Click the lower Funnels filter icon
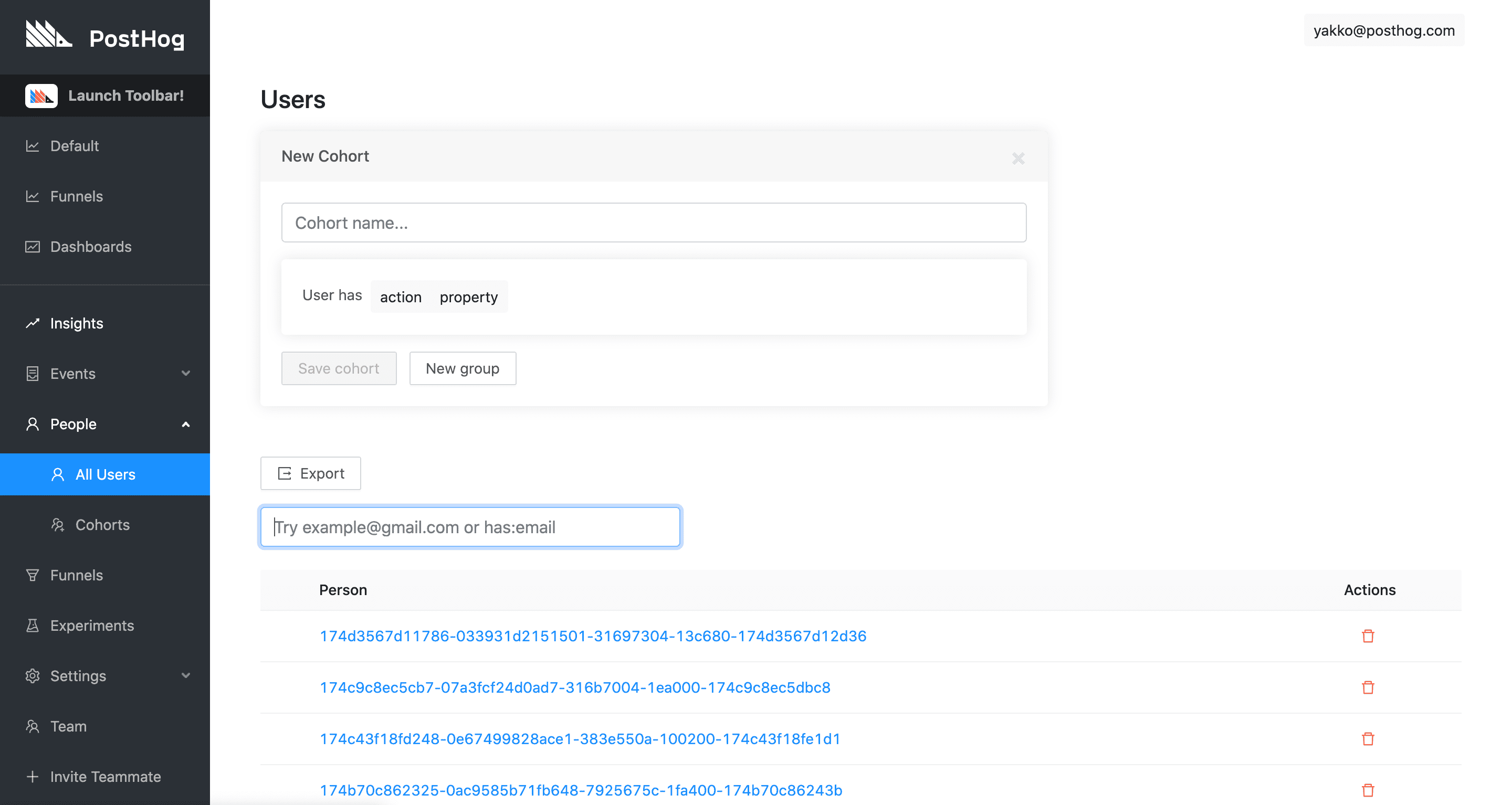1512x805 pixels. pyautogui.click(x=33, y=576)
